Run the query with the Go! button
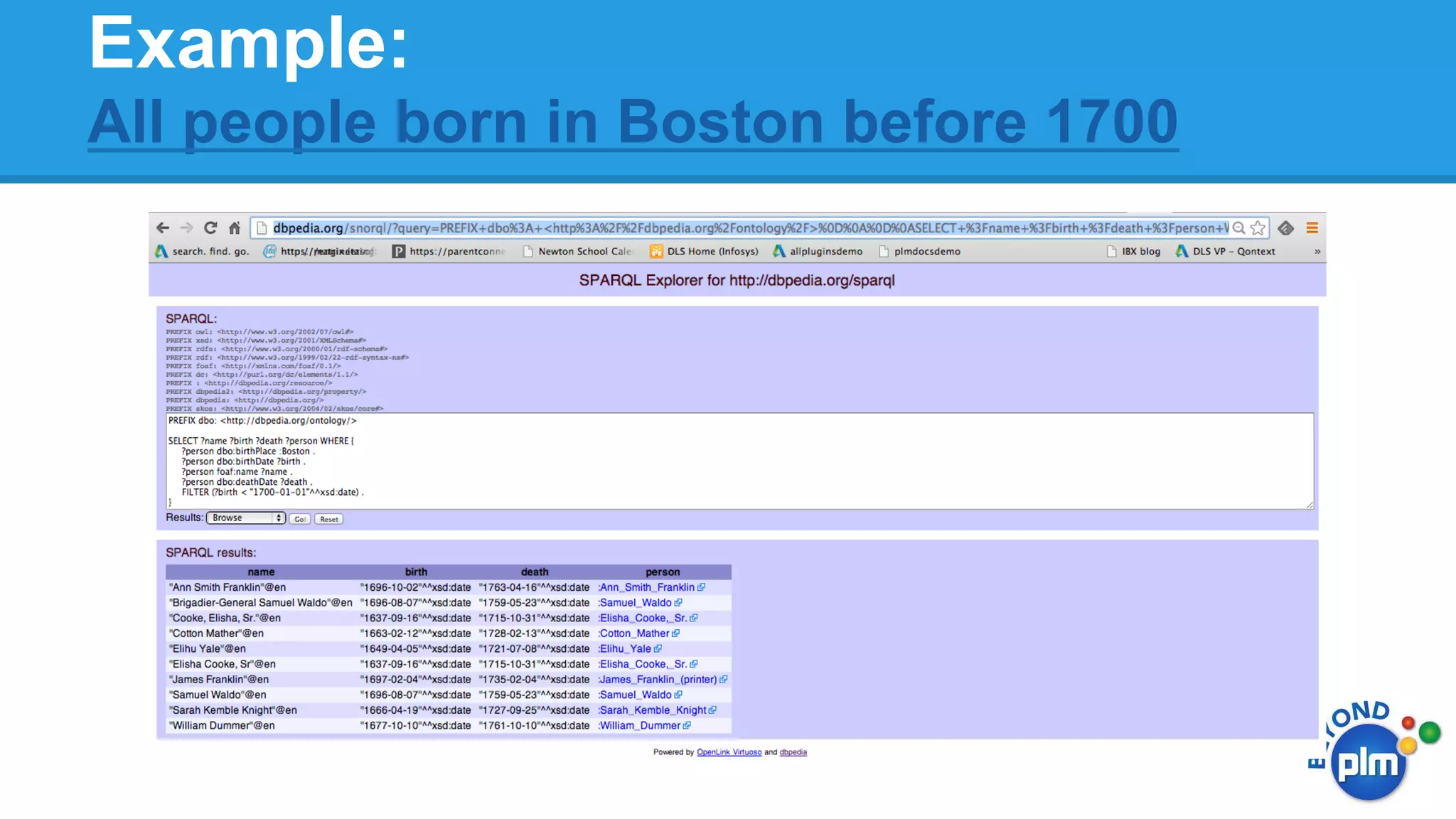 point(299,519)
